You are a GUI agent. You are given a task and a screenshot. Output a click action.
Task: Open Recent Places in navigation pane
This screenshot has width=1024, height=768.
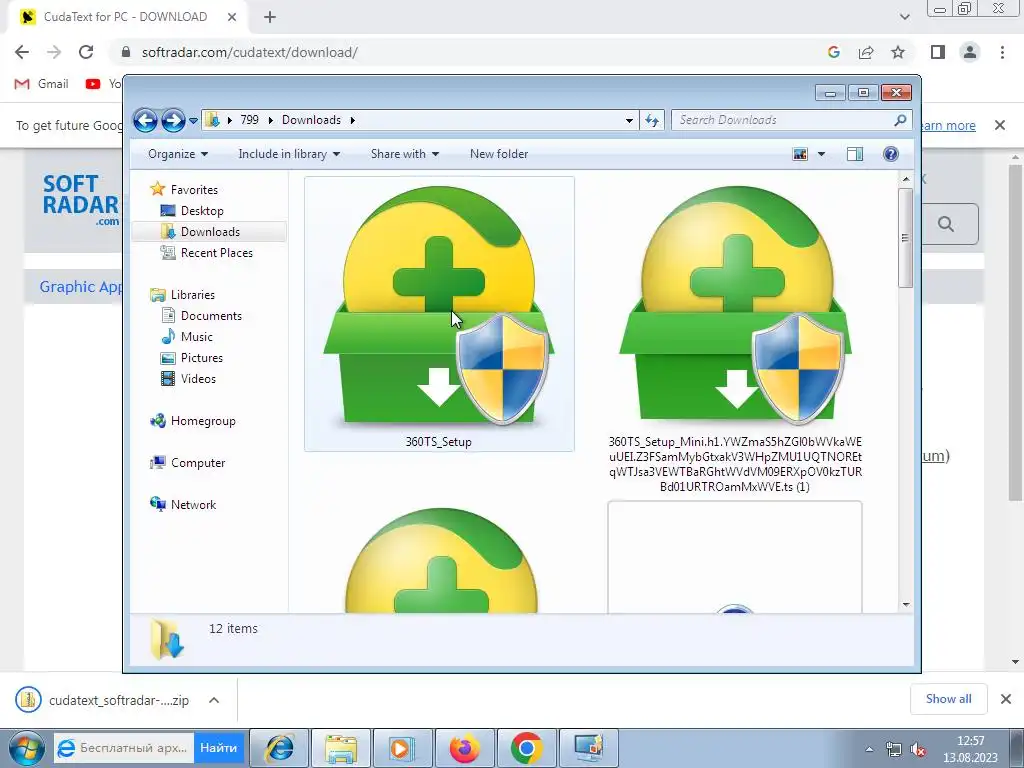(x=216, y=253)
